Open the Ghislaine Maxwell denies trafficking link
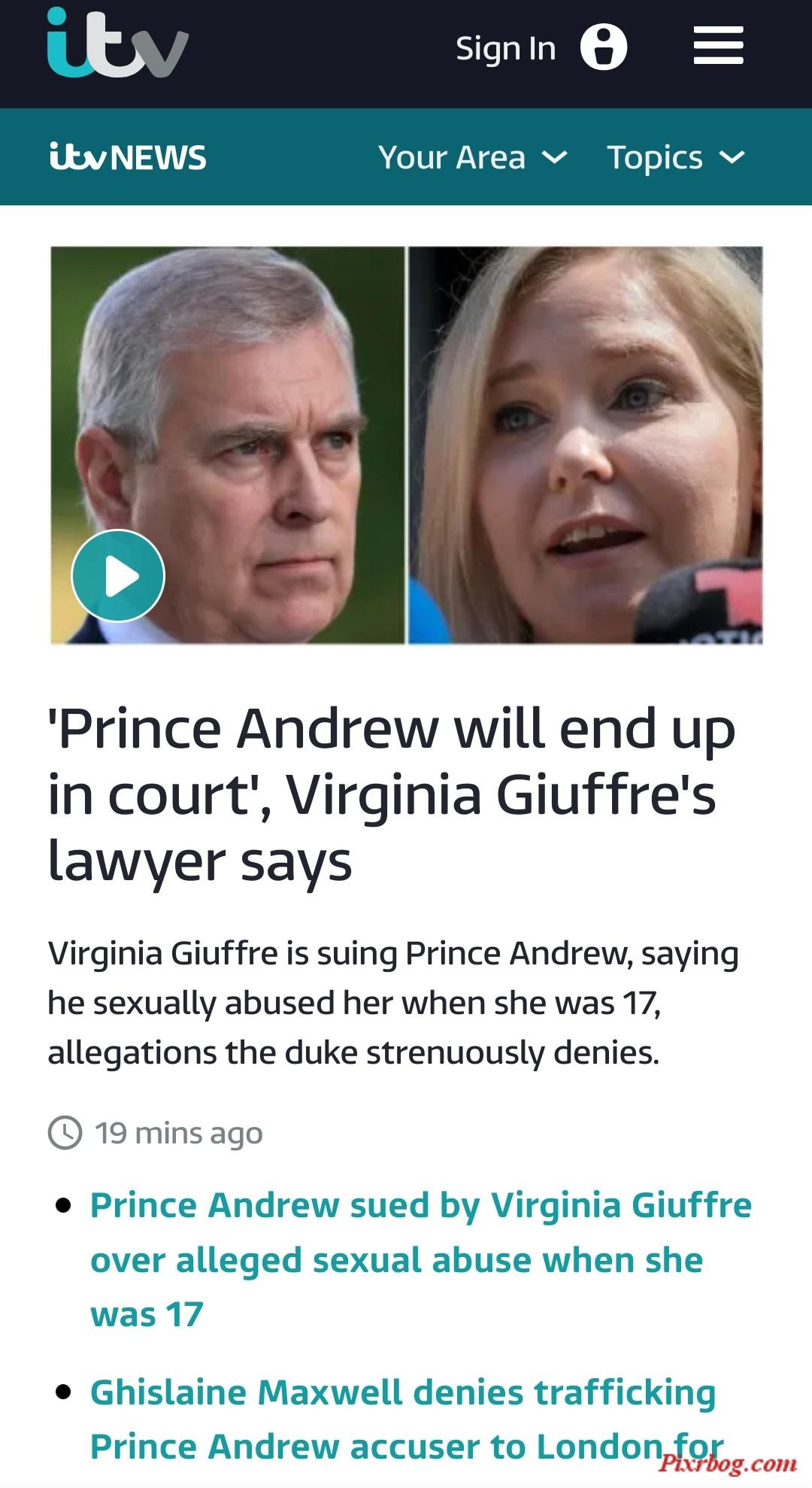The image size is (812, 1488). click(x=407, y=1419)
